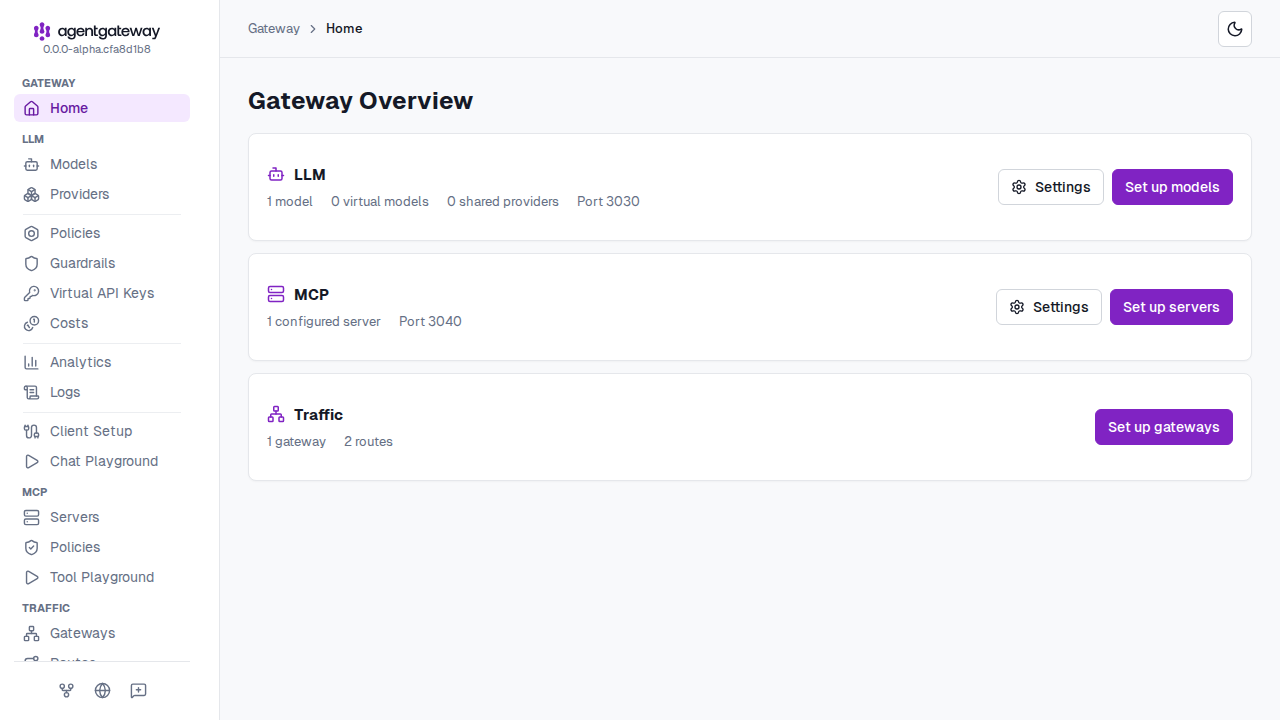Viewport: 1280px width, 720px height.
Task: Click the 'Port 3030' text
Action: (608, 202)
